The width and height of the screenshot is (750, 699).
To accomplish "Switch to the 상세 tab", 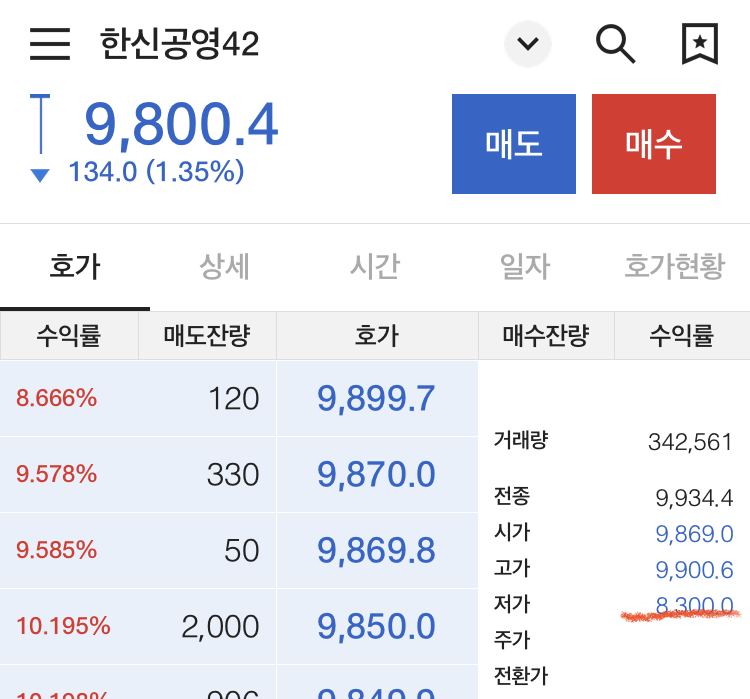I will tap(225, 267).
